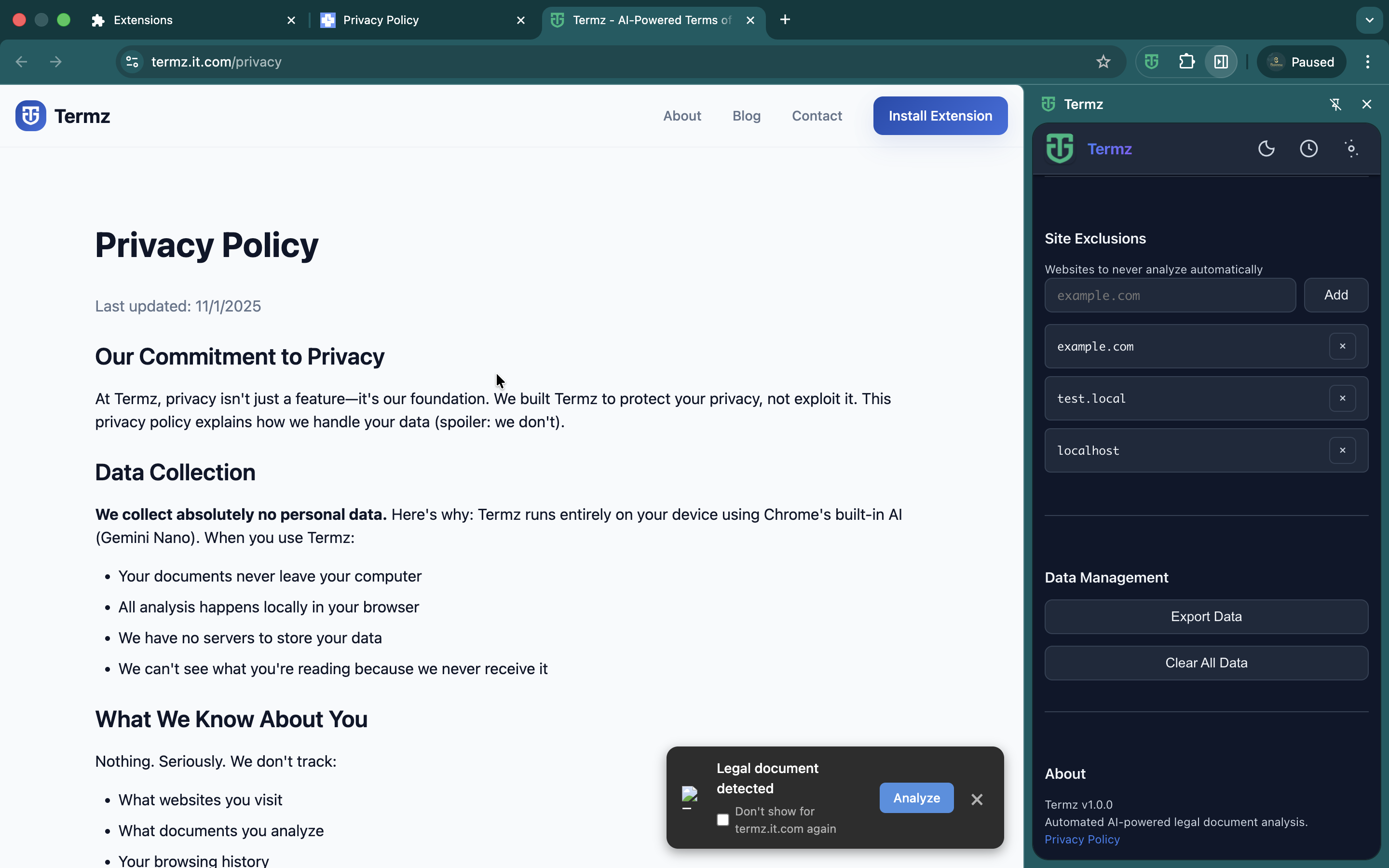
Task: Open Chrome extensions puzzle icon
Action: 1186,61
